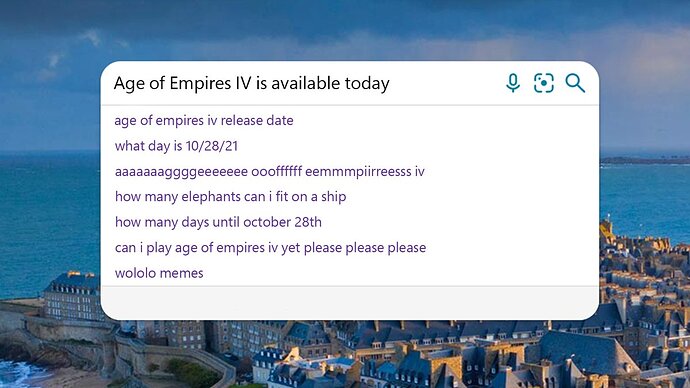
Task: Click the large stone building beside the seawall
Action: point(73,296)
